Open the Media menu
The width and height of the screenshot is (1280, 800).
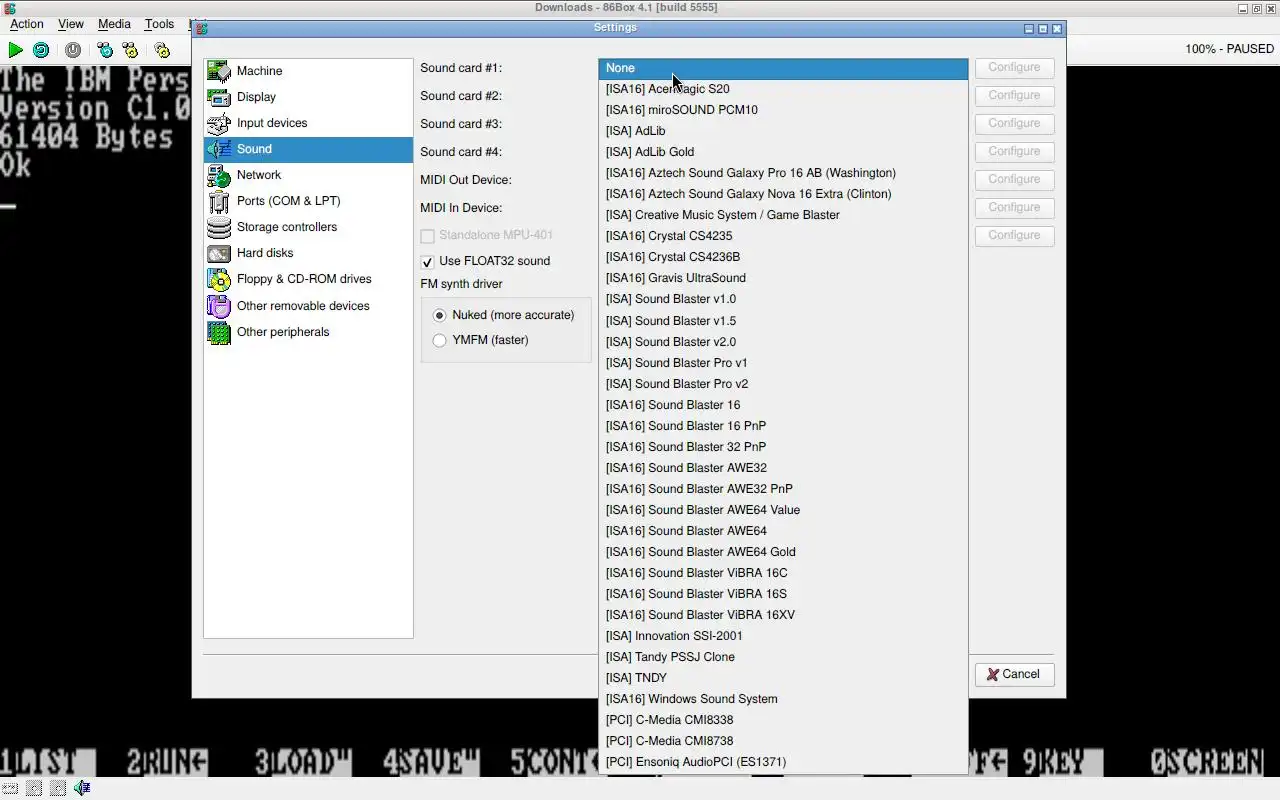(114, 24)
